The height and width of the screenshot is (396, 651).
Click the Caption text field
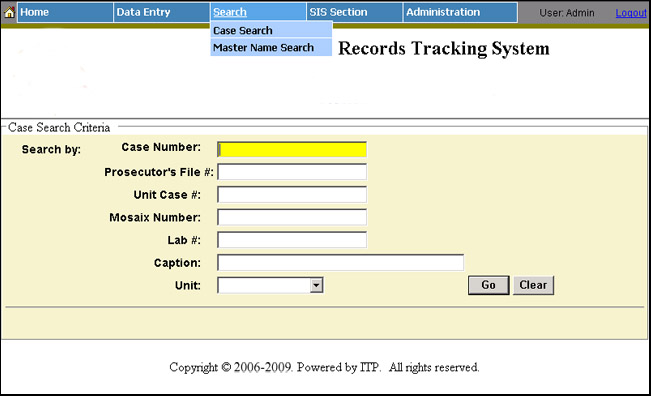click(340, 263)
